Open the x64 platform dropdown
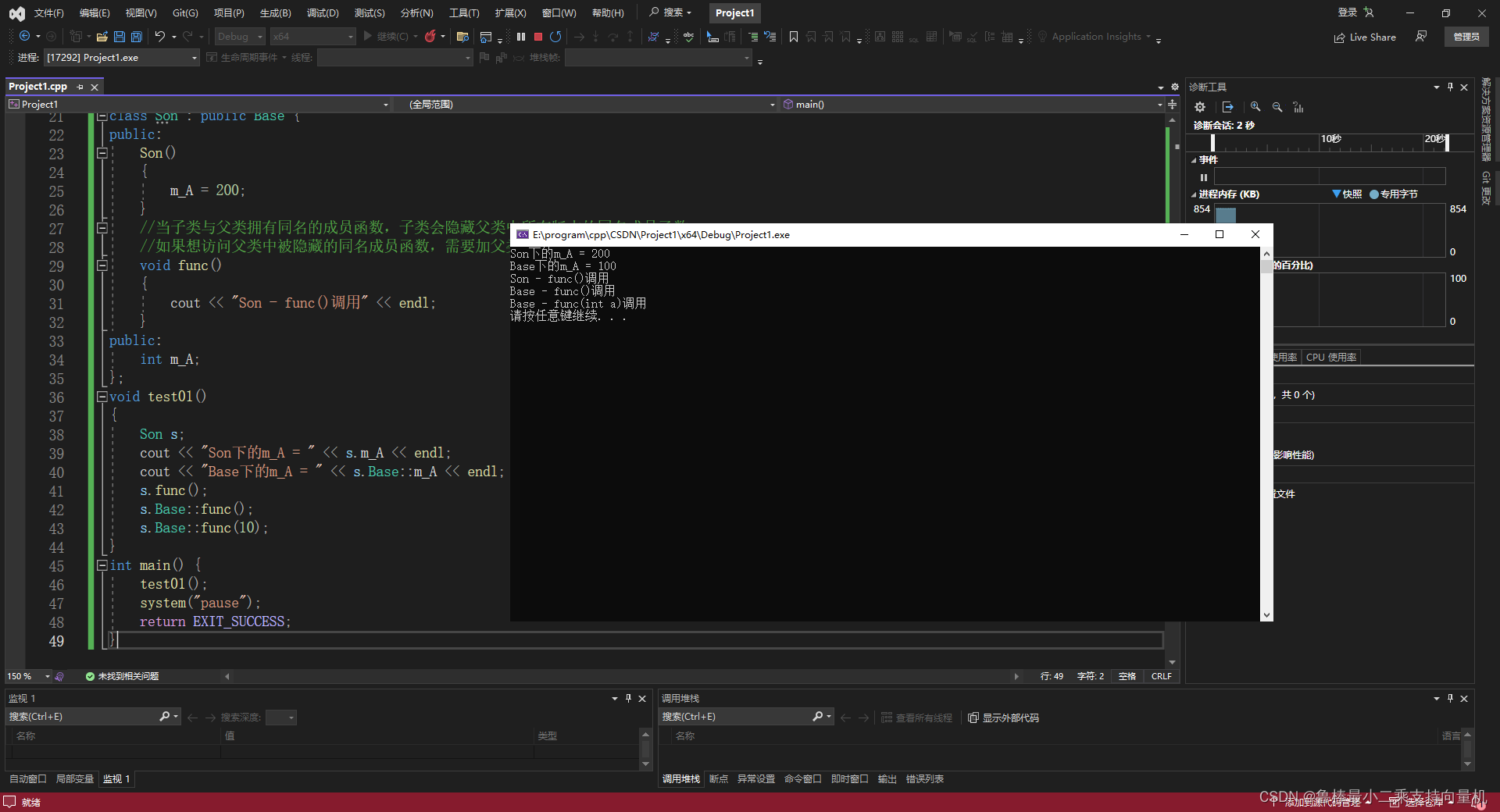 [313, 37]
